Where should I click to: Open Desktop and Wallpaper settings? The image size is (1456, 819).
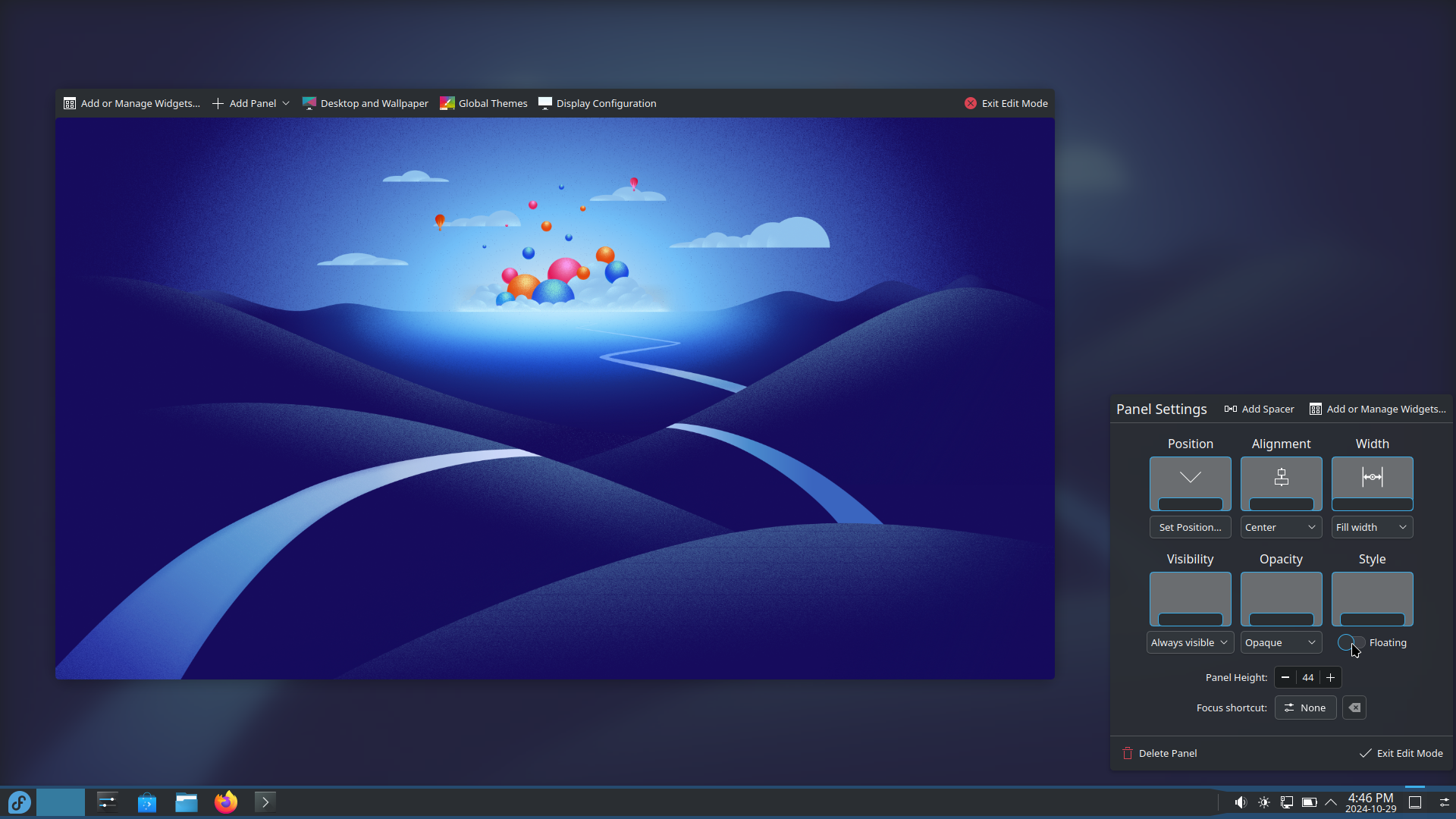point(366,103)
